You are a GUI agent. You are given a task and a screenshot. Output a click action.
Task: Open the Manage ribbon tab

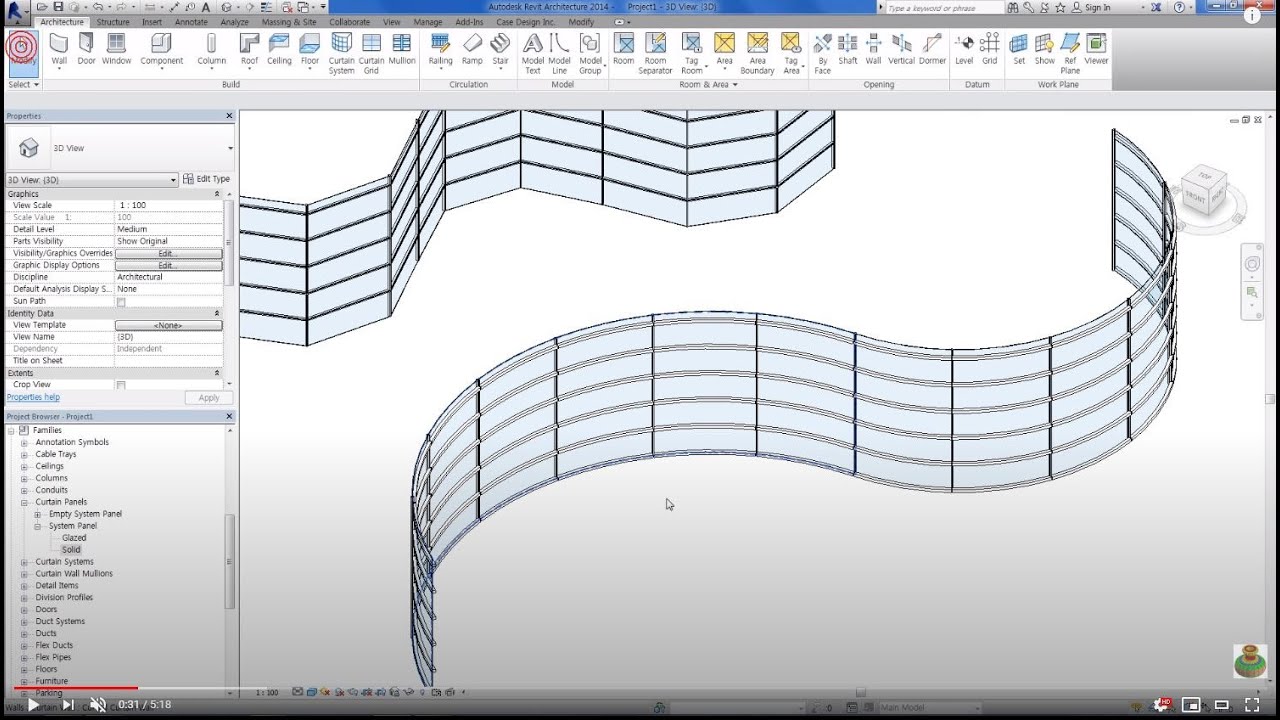(428, 22)
